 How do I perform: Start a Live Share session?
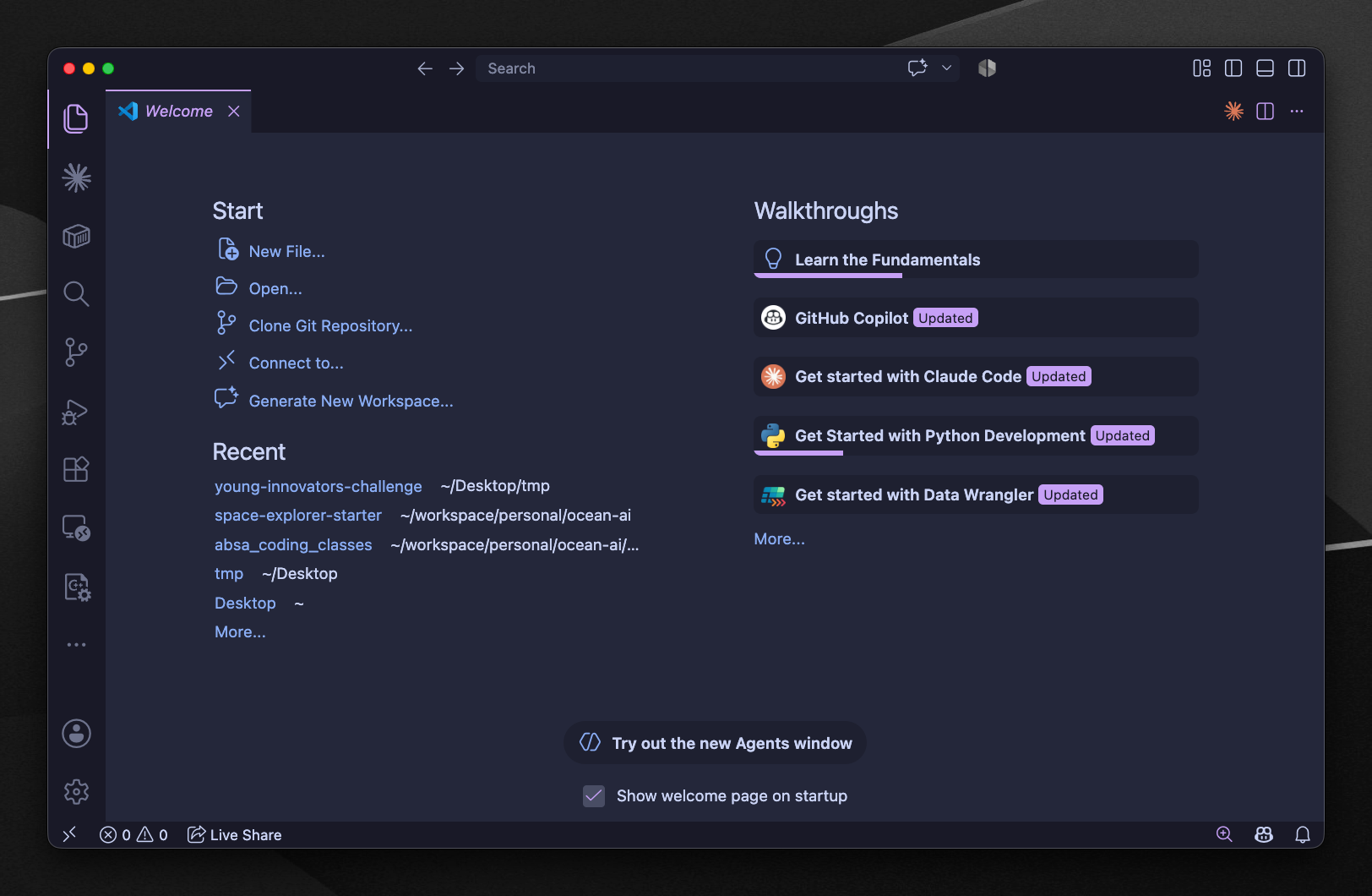(234, 835)
